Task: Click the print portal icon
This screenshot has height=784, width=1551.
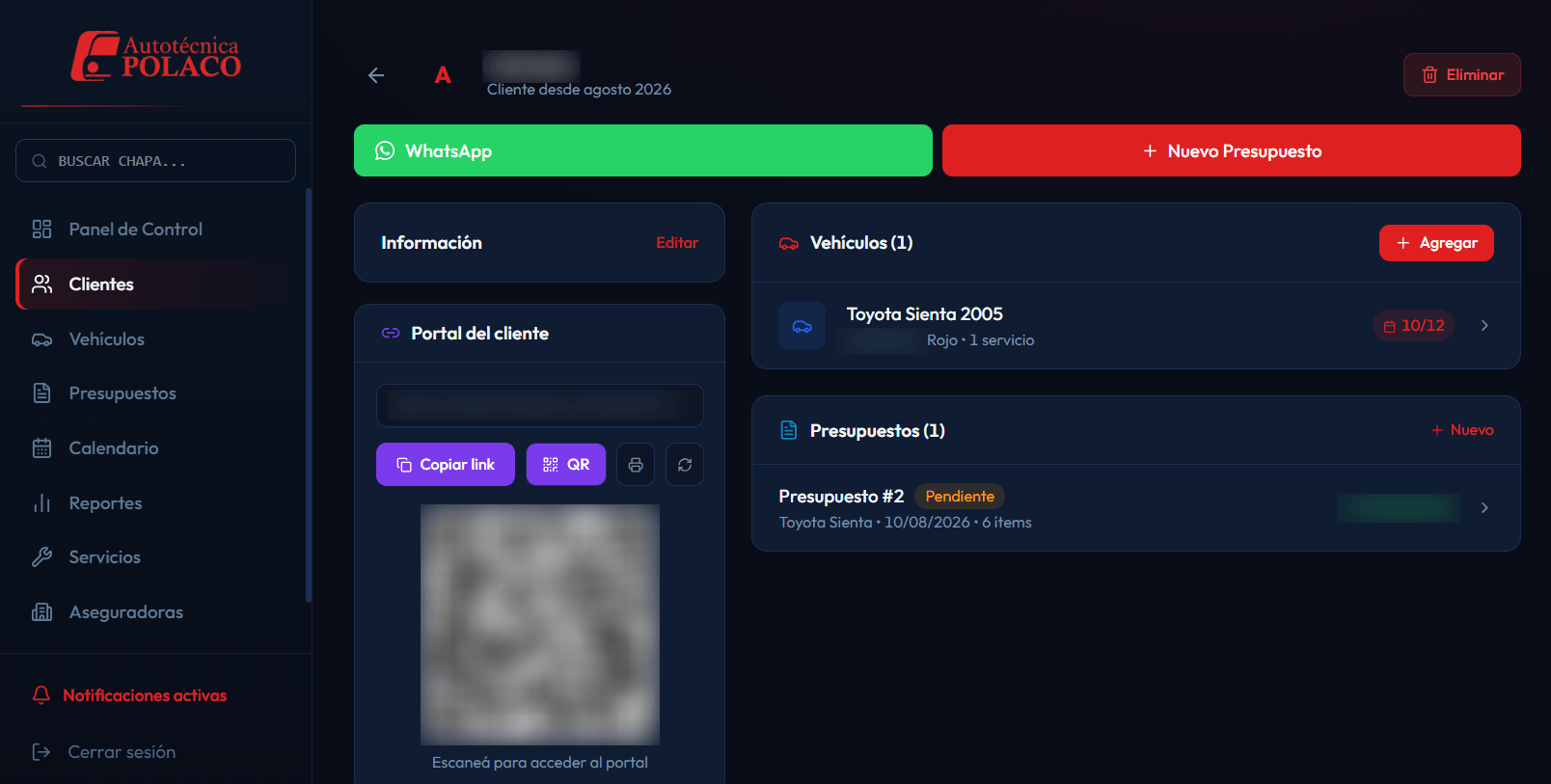Action: (x=636, y=465)
